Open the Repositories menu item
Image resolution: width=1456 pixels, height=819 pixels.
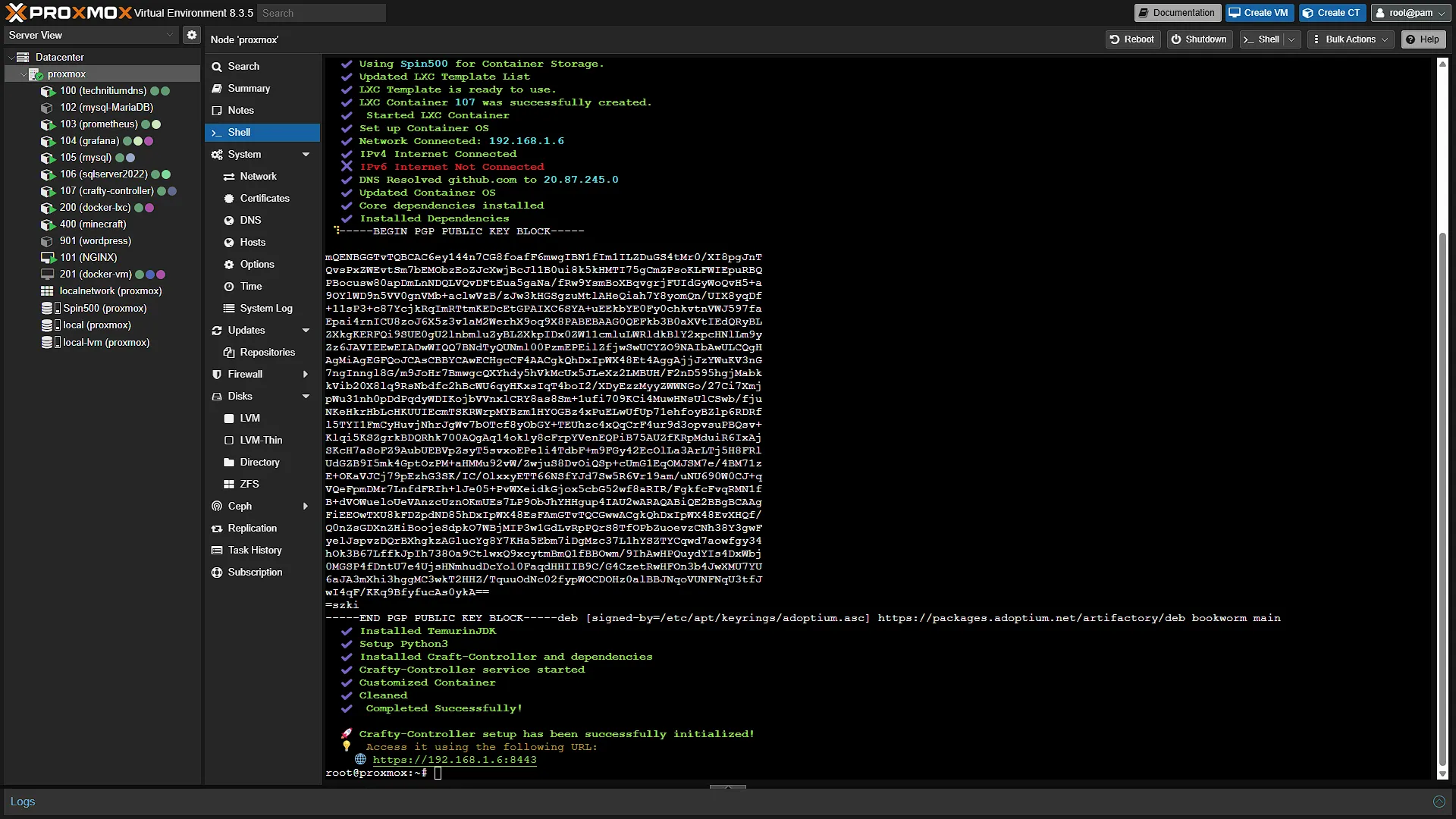262,353
